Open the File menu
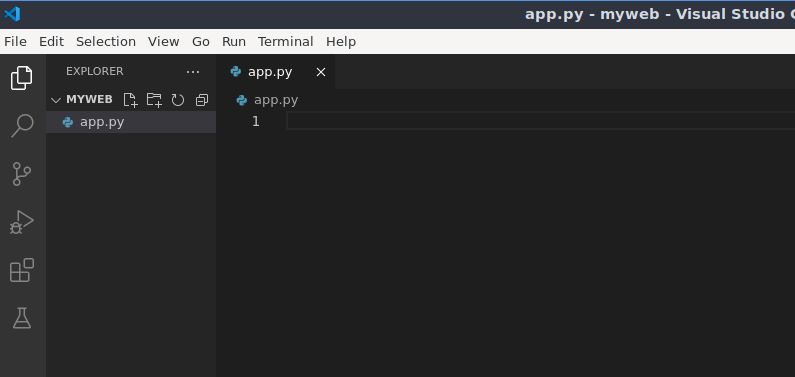The height and width of the screenshot is (377, 795). point(15,42)
